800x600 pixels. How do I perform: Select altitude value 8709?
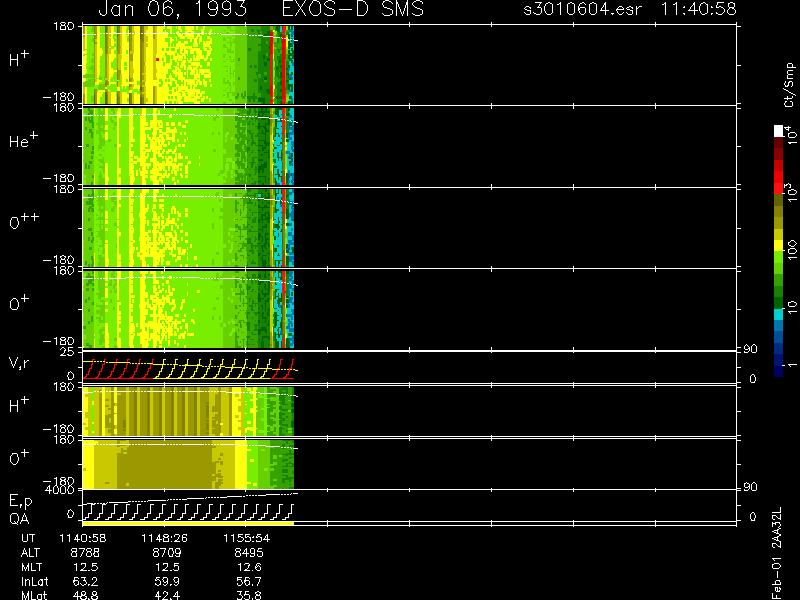click(167, 553)
